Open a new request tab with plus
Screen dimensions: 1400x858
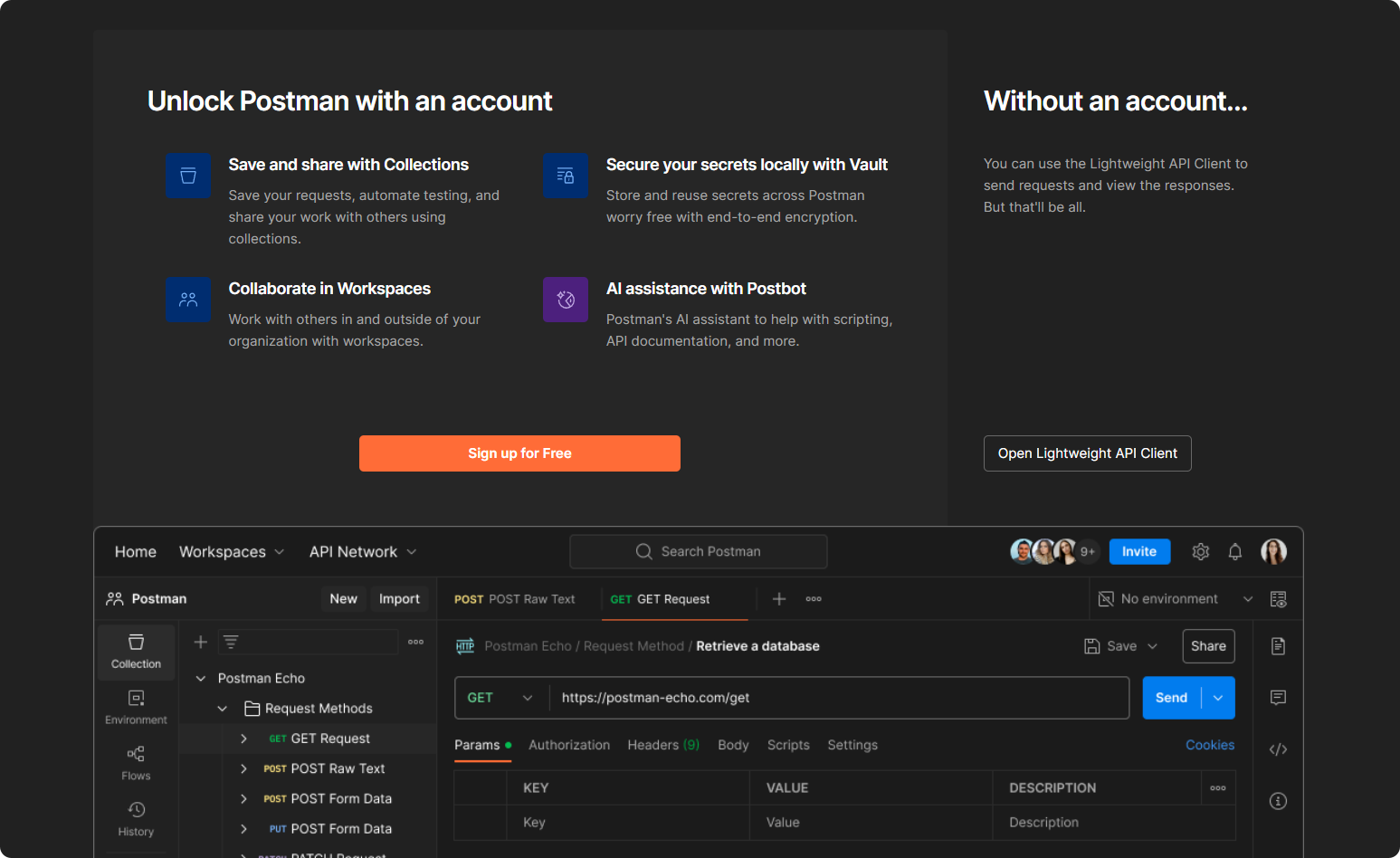(779, 599)
